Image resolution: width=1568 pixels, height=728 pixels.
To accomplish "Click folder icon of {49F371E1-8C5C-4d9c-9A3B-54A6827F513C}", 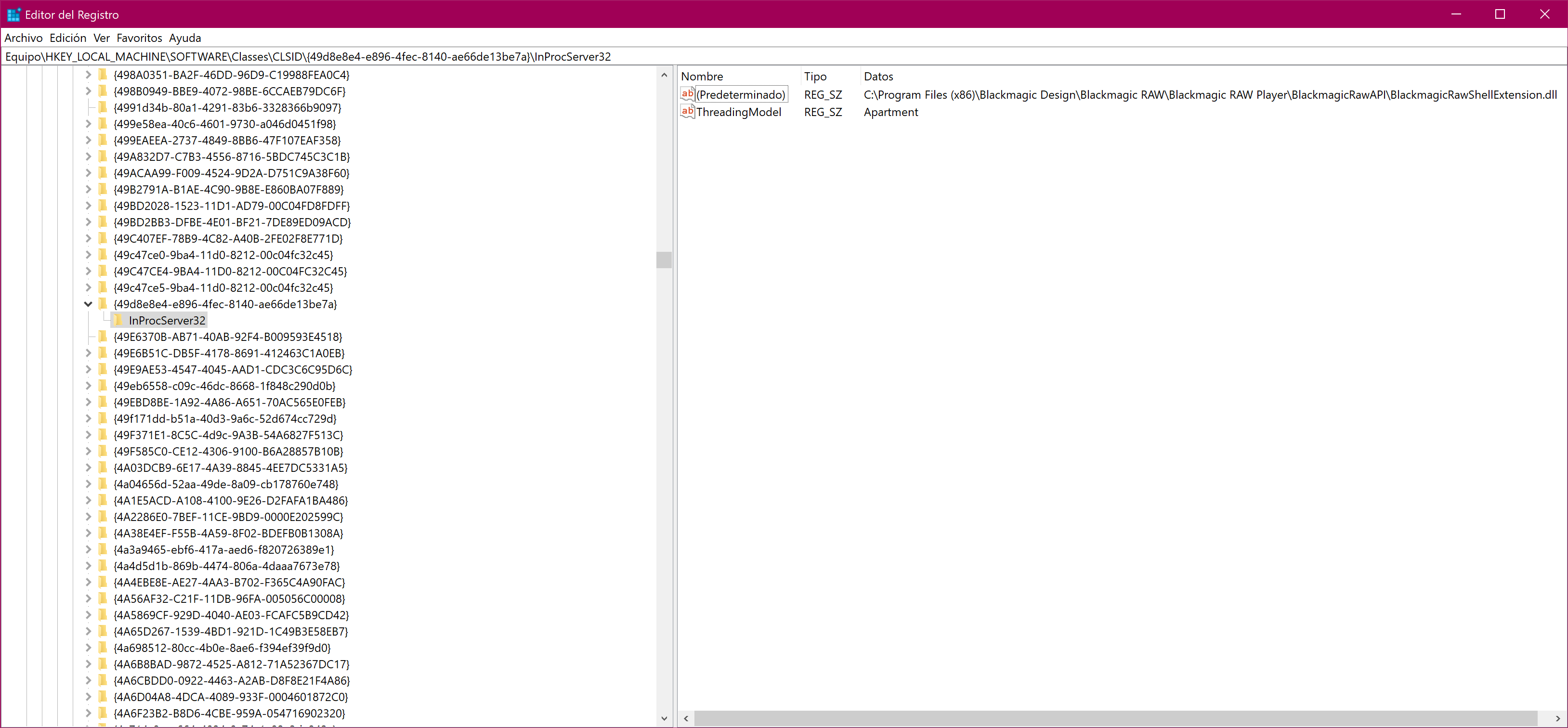I will [x=103, y=435].
